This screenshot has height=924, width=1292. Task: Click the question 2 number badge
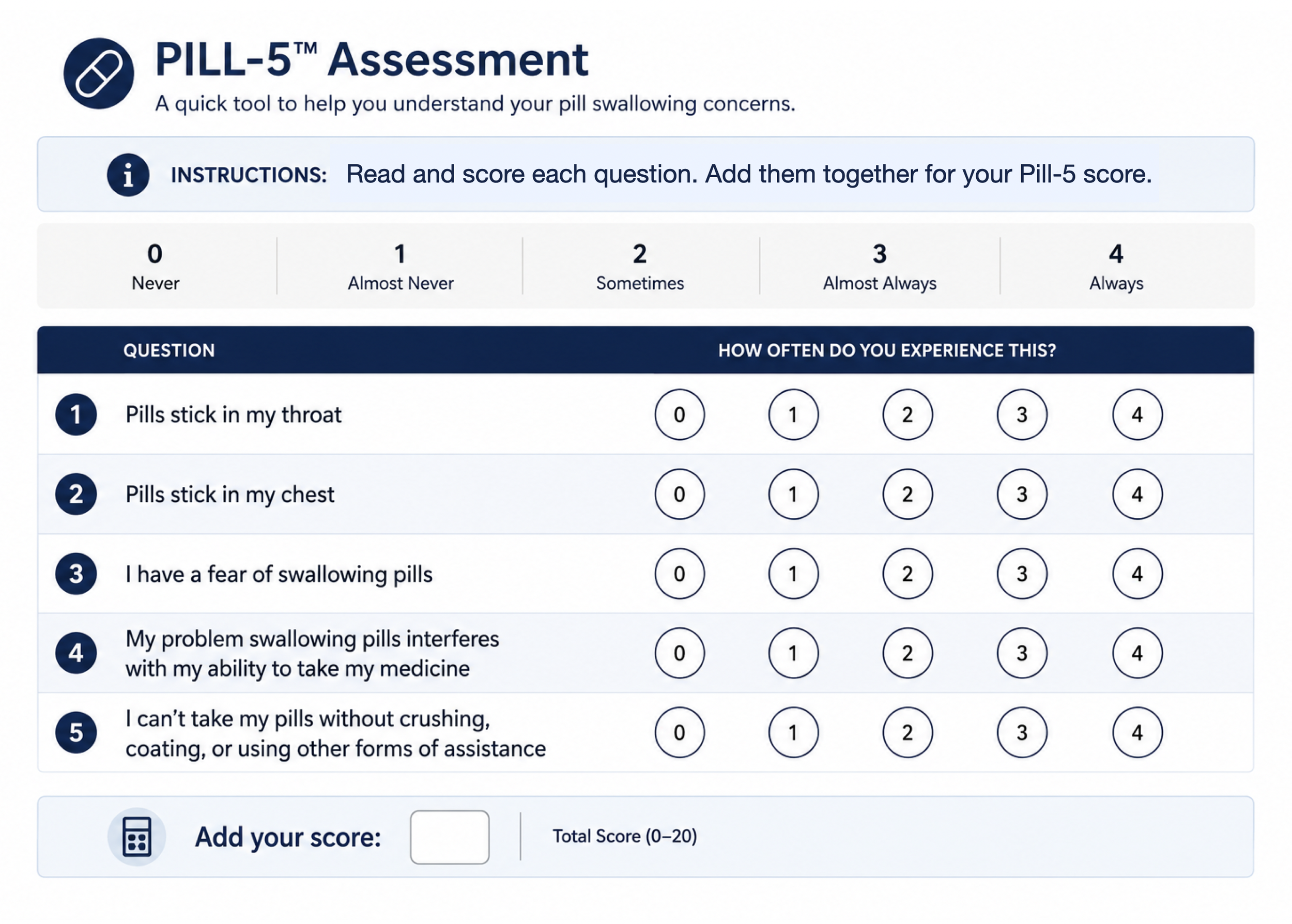coord(76,495)
